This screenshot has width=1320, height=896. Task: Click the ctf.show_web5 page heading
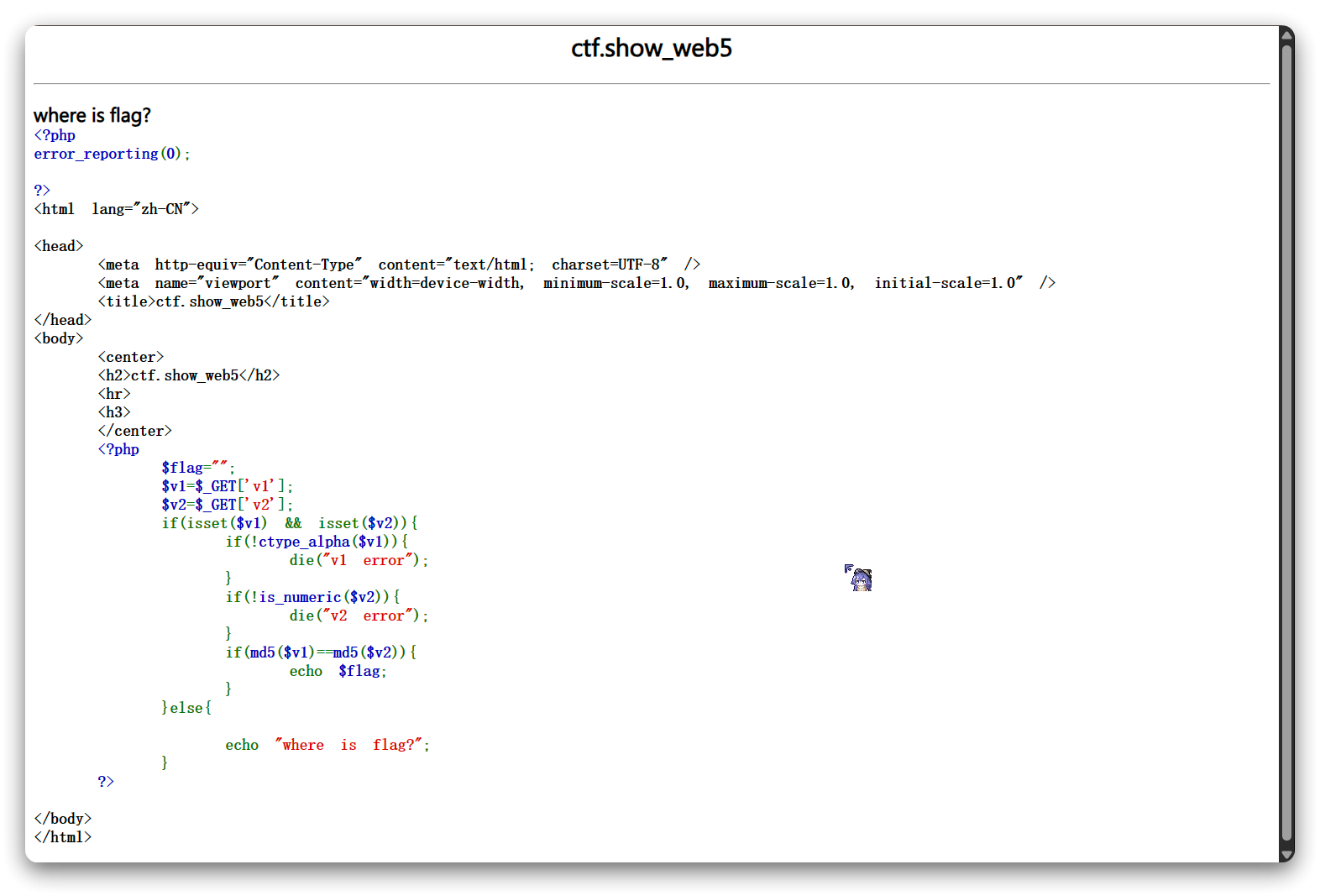click(x=651, y=49)
